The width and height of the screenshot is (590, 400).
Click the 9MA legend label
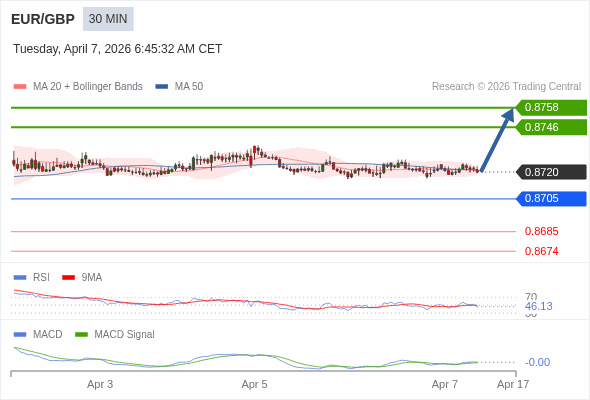[x=92, y=278]
